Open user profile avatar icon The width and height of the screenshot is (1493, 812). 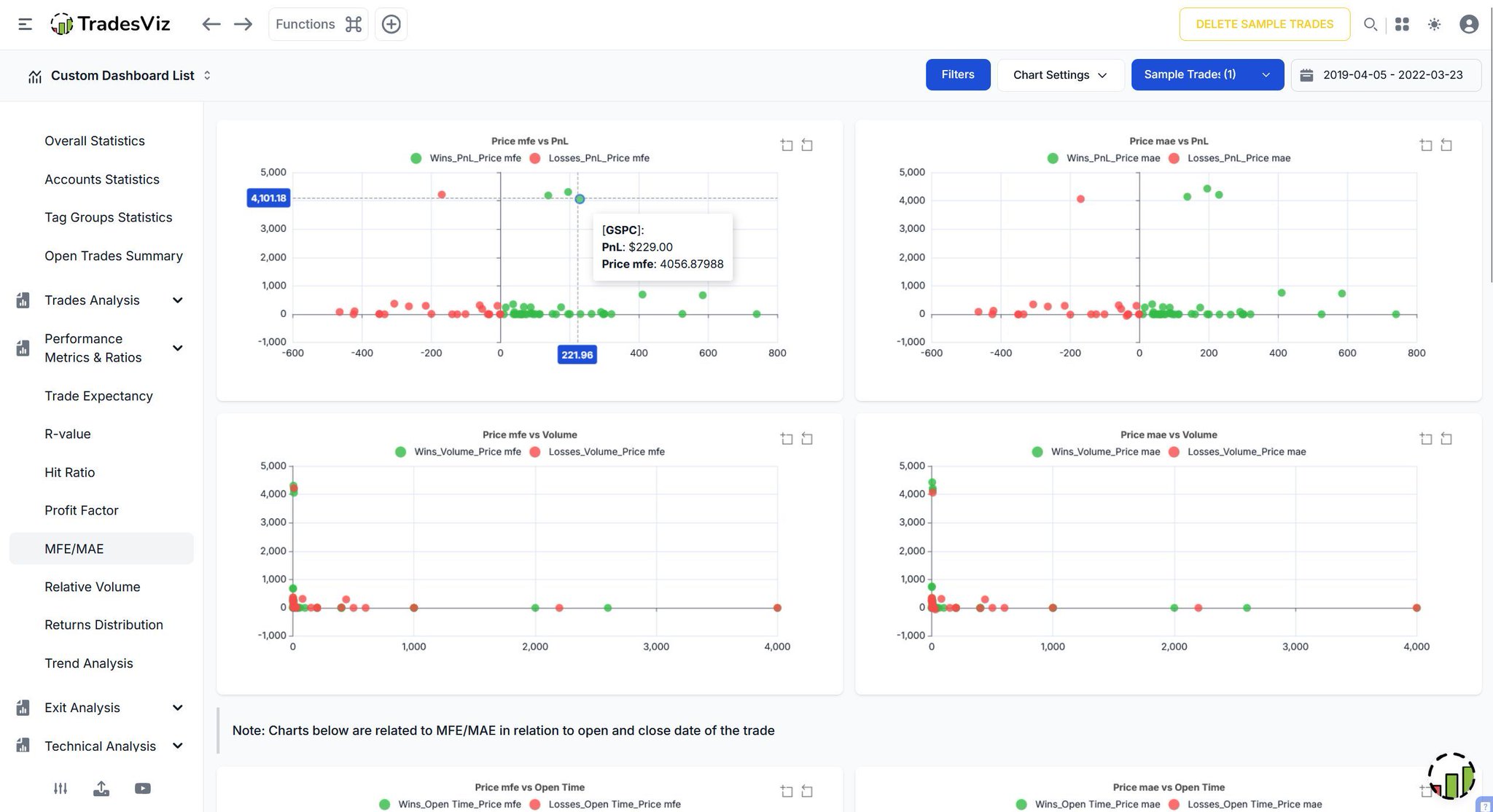[x=1468, y=24]
